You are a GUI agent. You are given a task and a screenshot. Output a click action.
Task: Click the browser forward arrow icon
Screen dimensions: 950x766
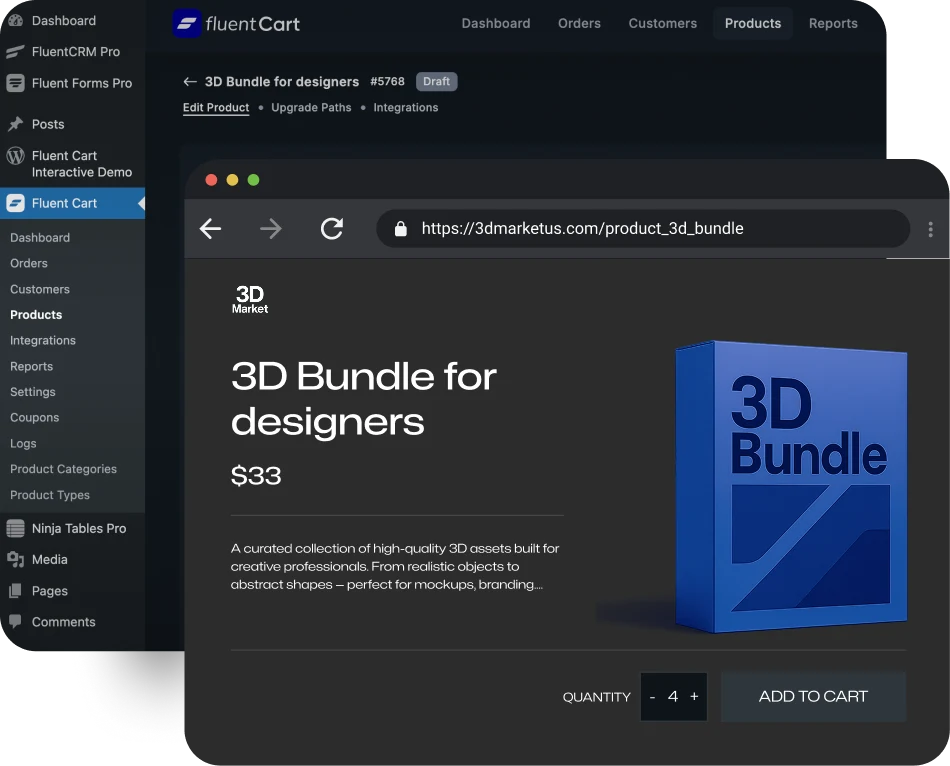[270, 229]
